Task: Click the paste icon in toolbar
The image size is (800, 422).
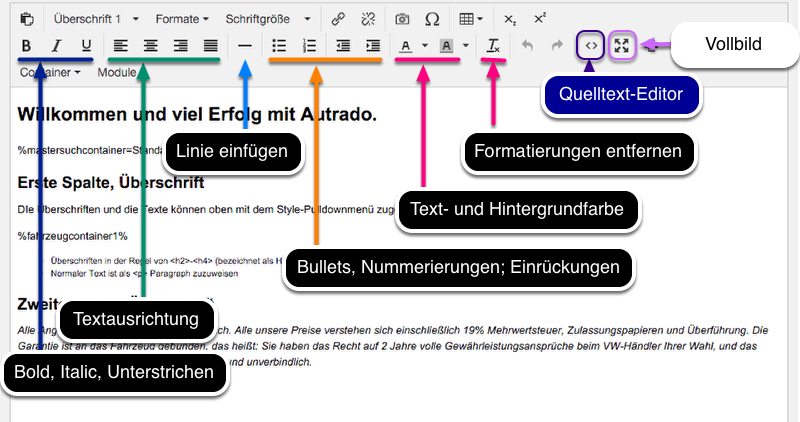Action: coord(27,19)
